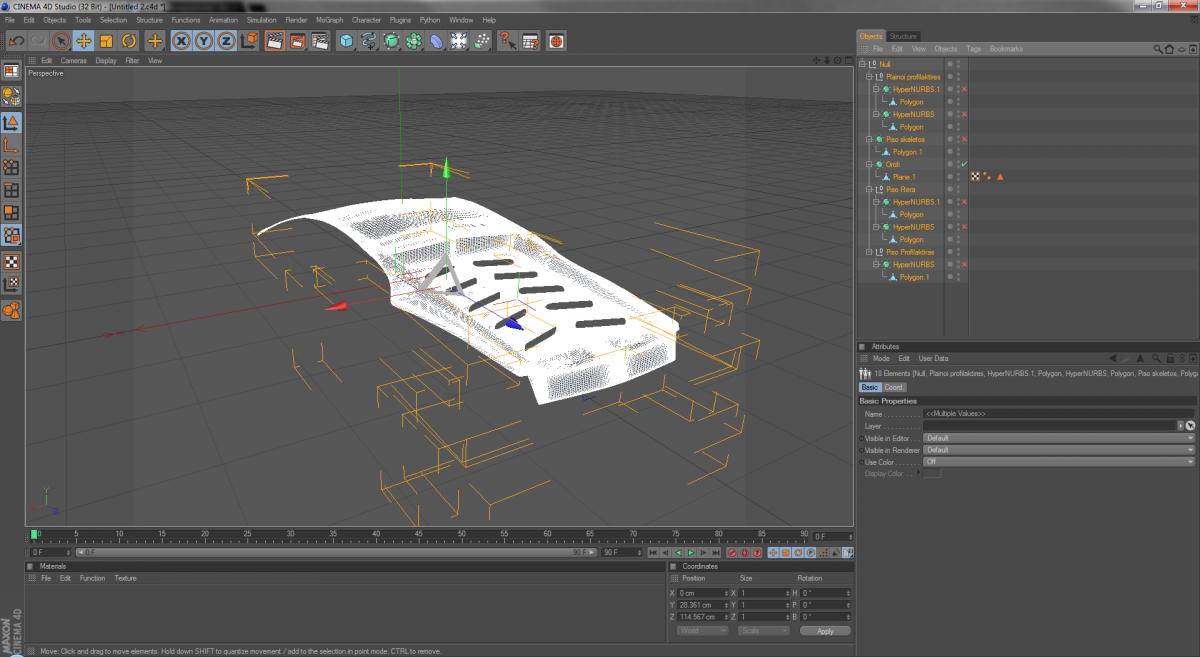Switch to the Structure tab
This screenshot has height=657, width=1200.
pyautogui.click(x=903, y=37)
